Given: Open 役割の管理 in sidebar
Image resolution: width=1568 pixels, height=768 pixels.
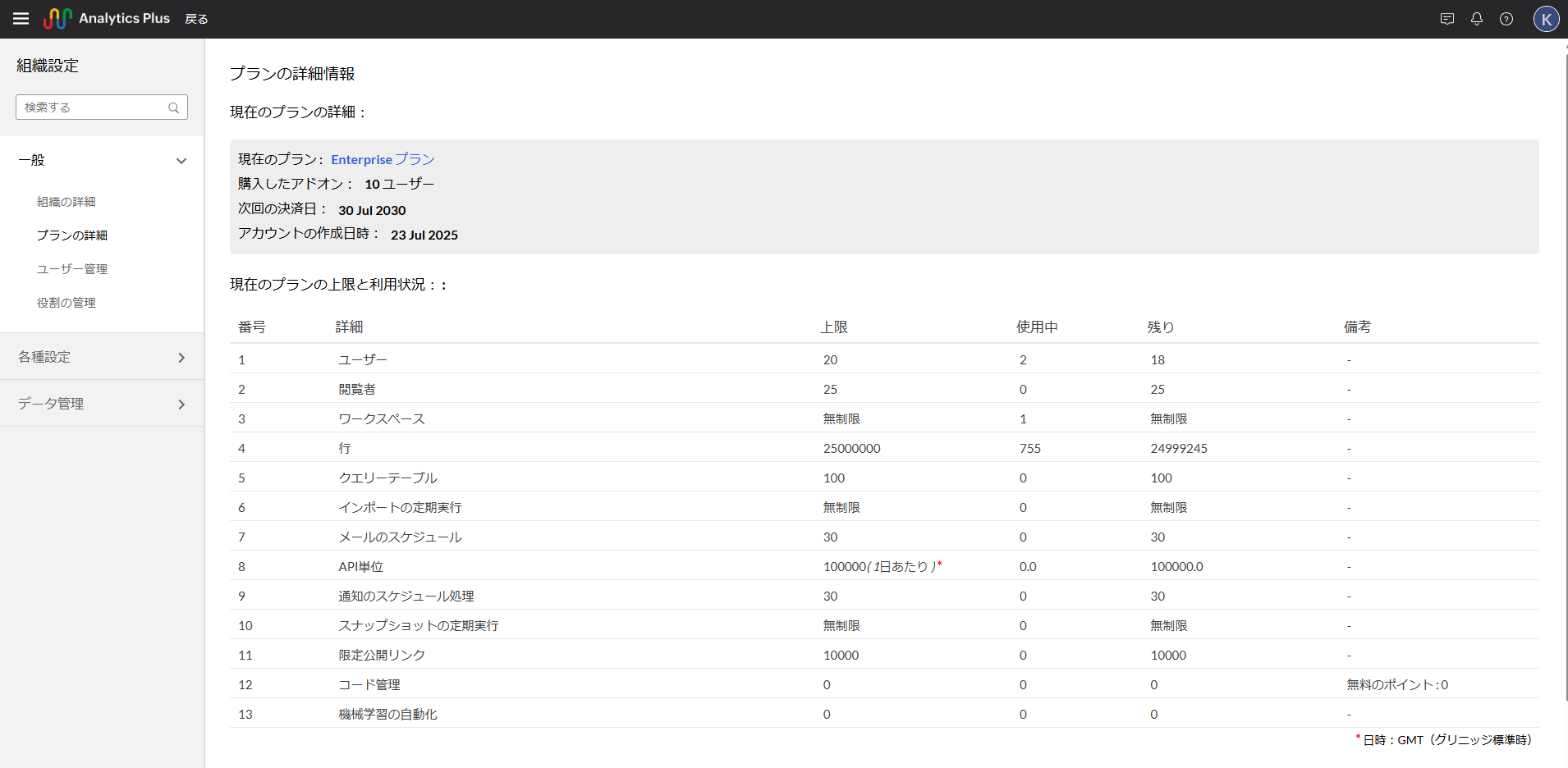Looking at the screenshot, I should (66, 303).
